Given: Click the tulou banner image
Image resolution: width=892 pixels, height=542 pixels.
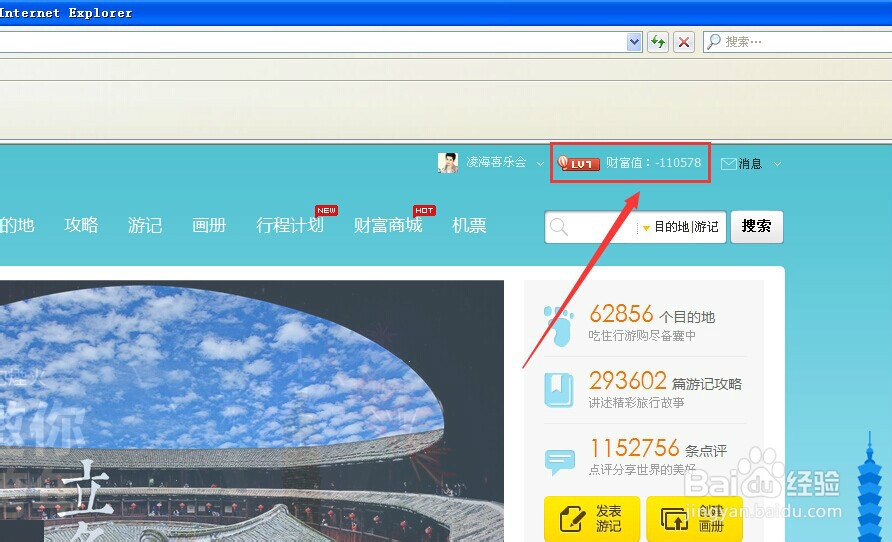Looking at the screenshot, I should point(251,411).
